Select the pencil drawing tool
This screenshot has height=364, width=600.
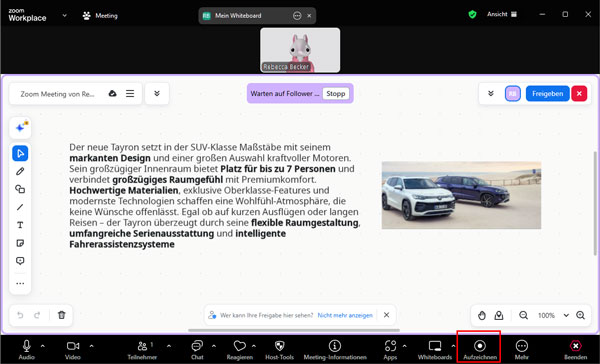(20, 171)
